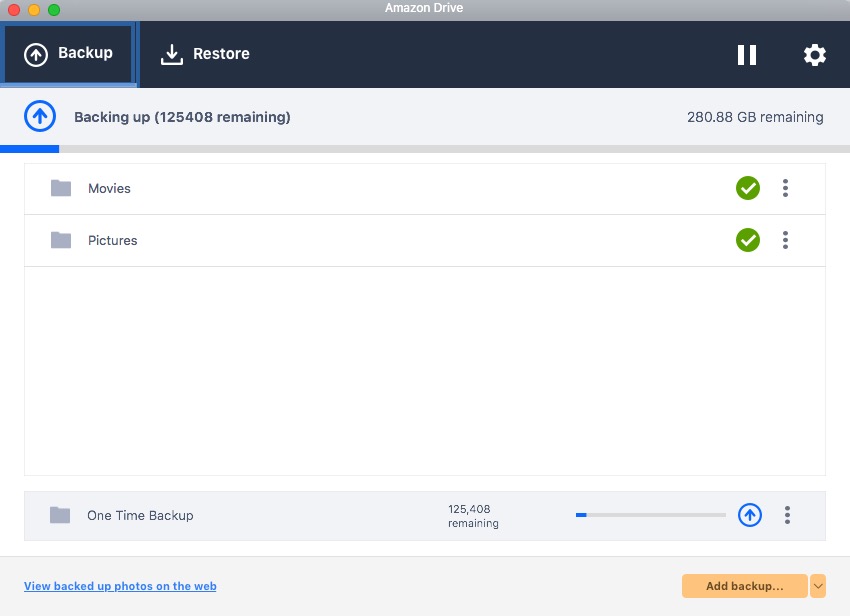Open settings via the gear icon
This screenshot has height=616, width=850.
[814, 55]
